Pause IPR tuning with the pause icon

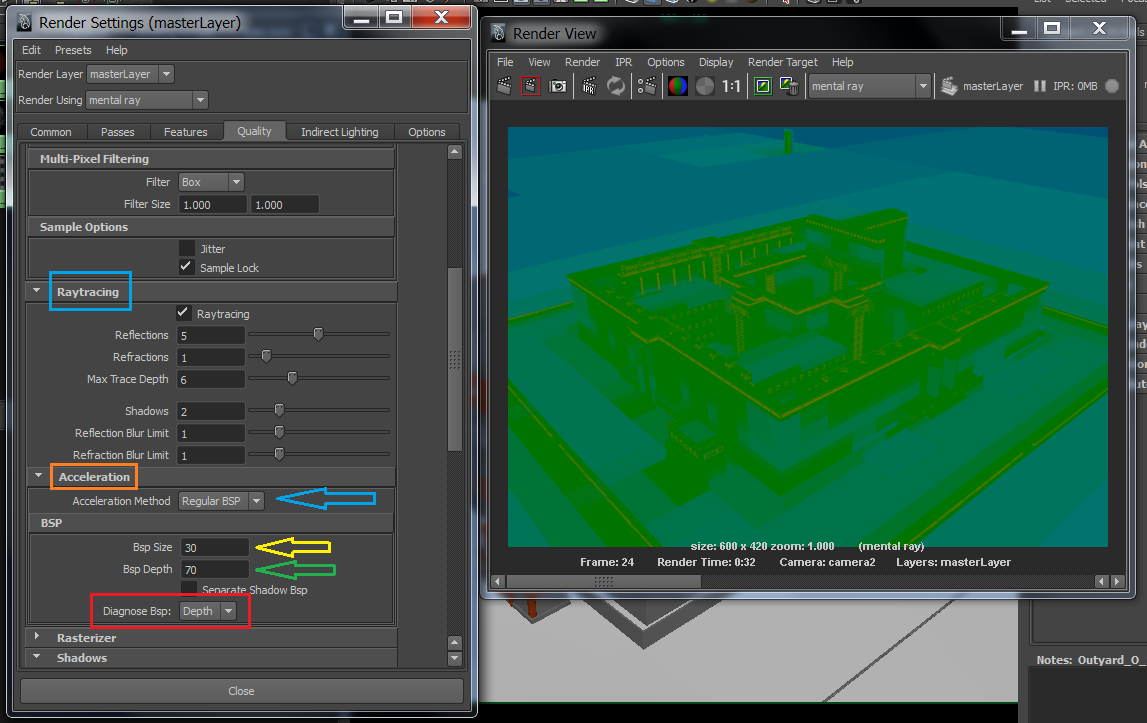(1039, 86)
